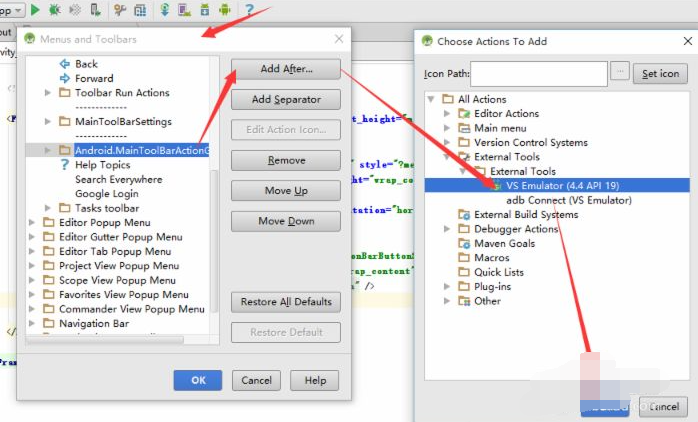The width and height of the screenshot is (698, 422).
Task: Cancel the Menus and Toolbars dialog
Action: pos(256,380)
